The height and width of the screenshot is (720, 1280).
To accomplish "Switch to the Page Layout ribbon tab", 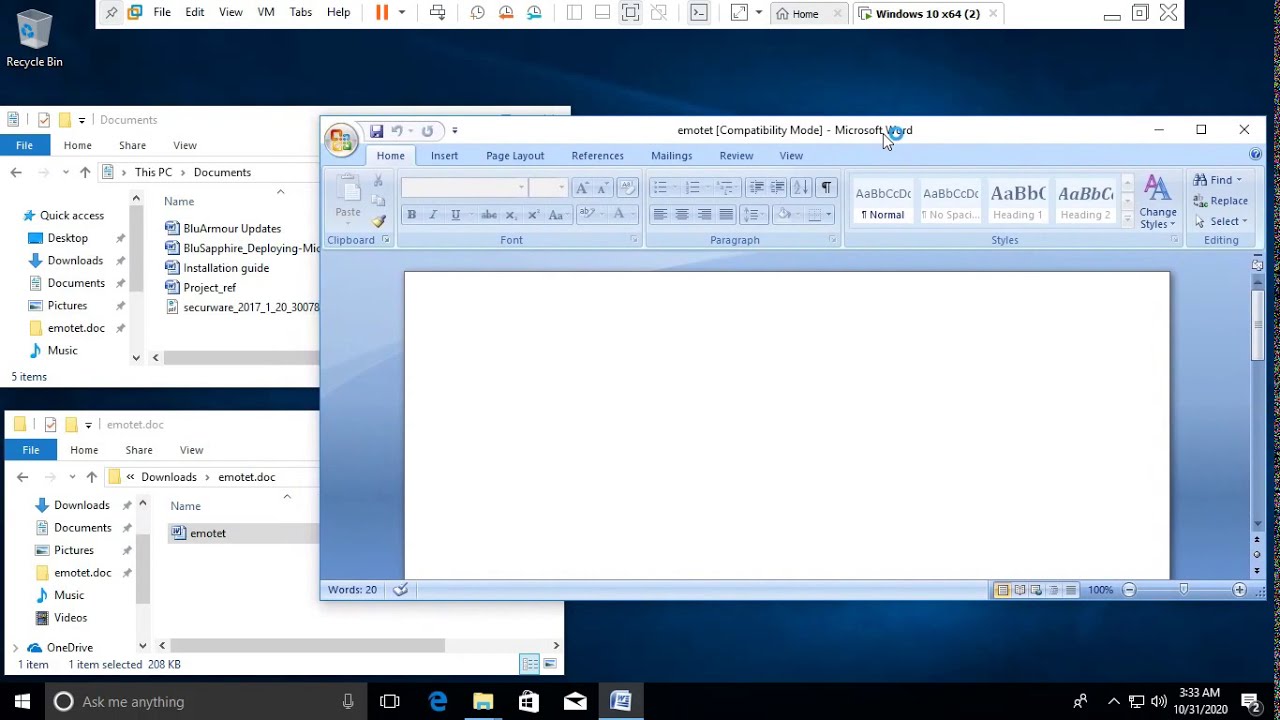I will (x=515, y=156).
